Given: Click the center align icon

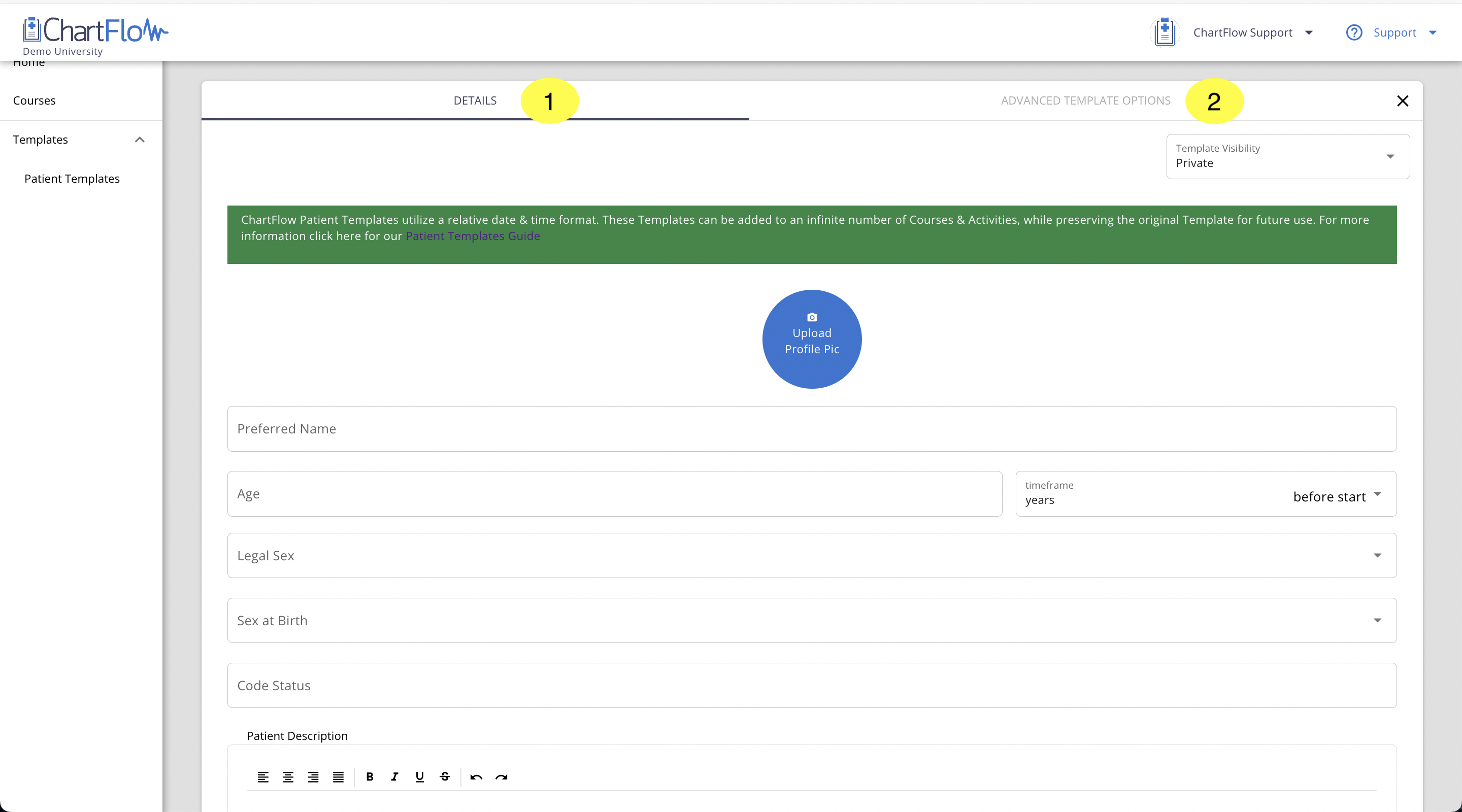Looking at the screenshot, I should pyautogui.click(x=288, y=777).
